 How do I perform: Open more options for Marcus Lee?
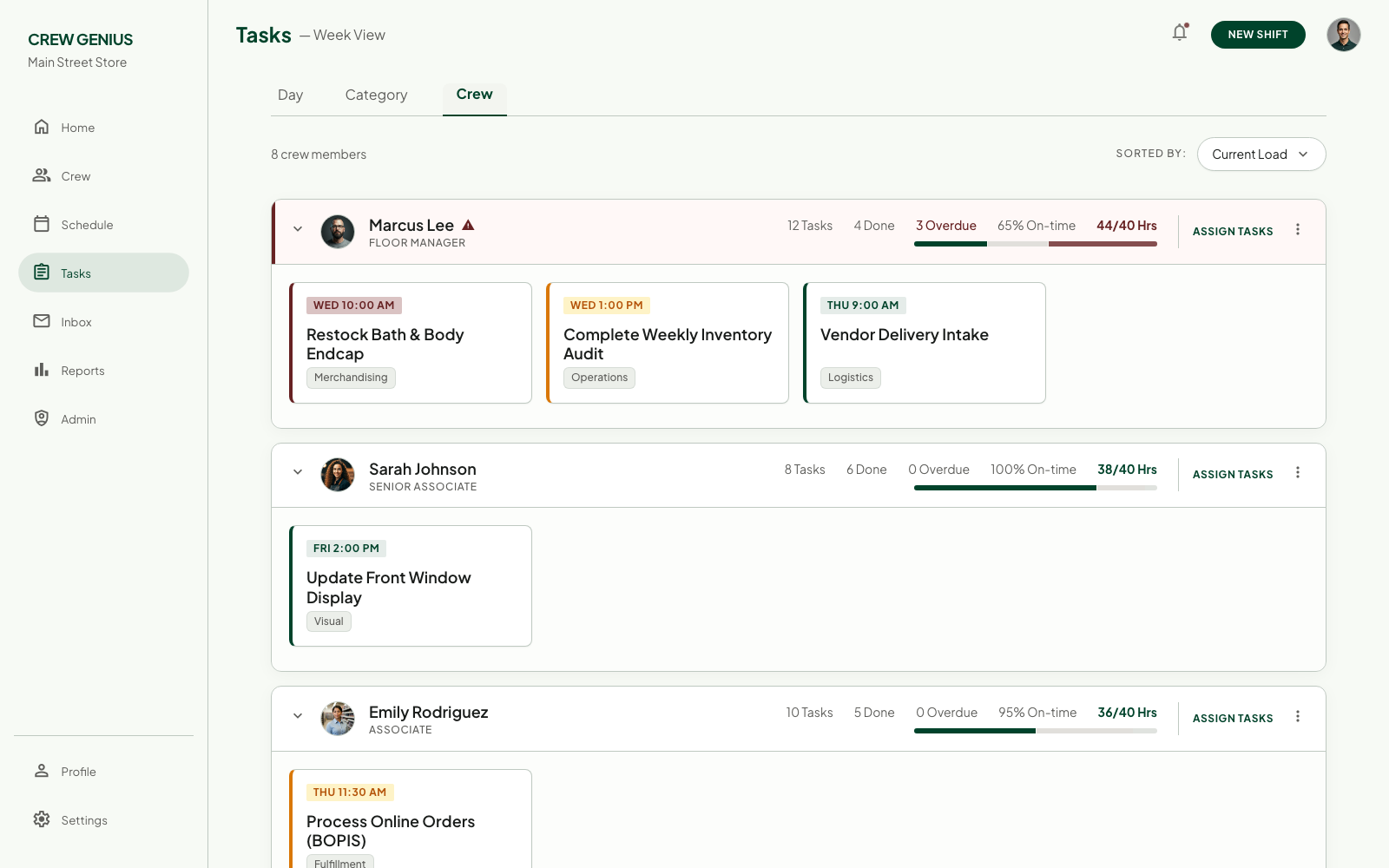(1298, 230)
